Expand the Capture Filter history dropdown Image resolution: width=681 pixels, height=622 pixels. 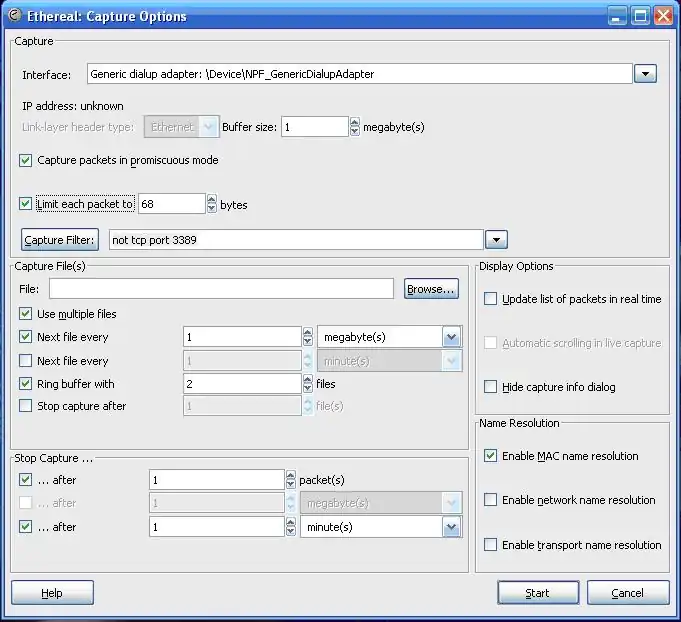click(x=496, y=240)
